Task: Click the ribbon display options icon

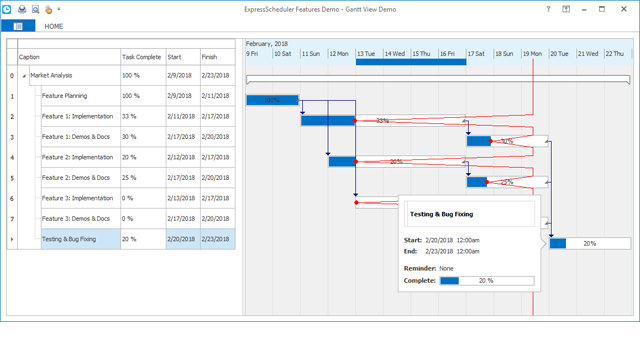Action: pos(566,9)
